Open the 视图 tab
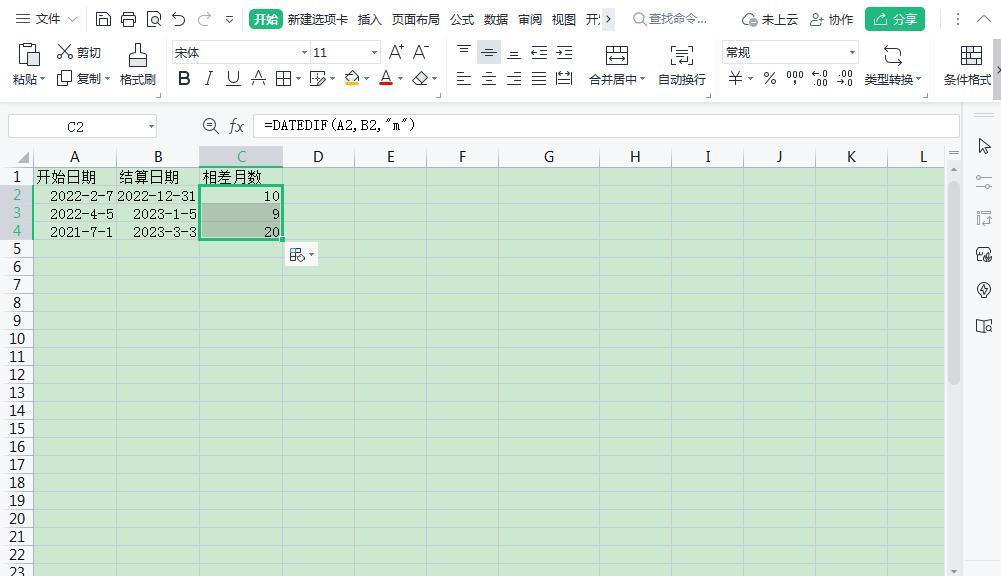1001x576 pixels. click(564, 19)
